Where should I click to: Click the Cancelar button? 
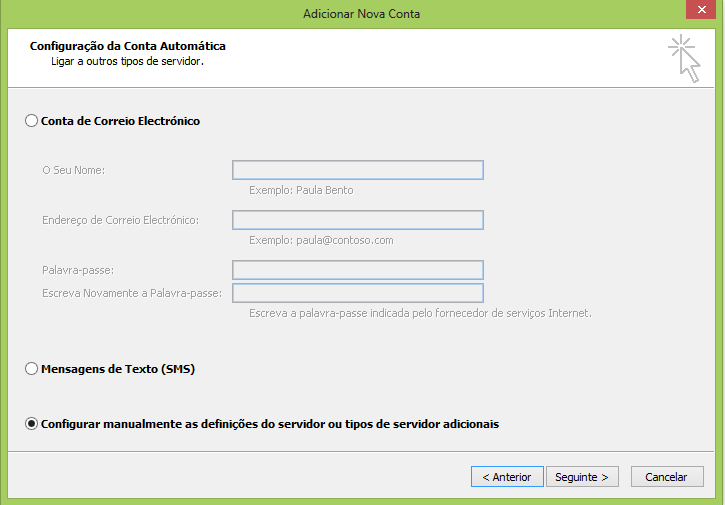[x=666, y=477]
